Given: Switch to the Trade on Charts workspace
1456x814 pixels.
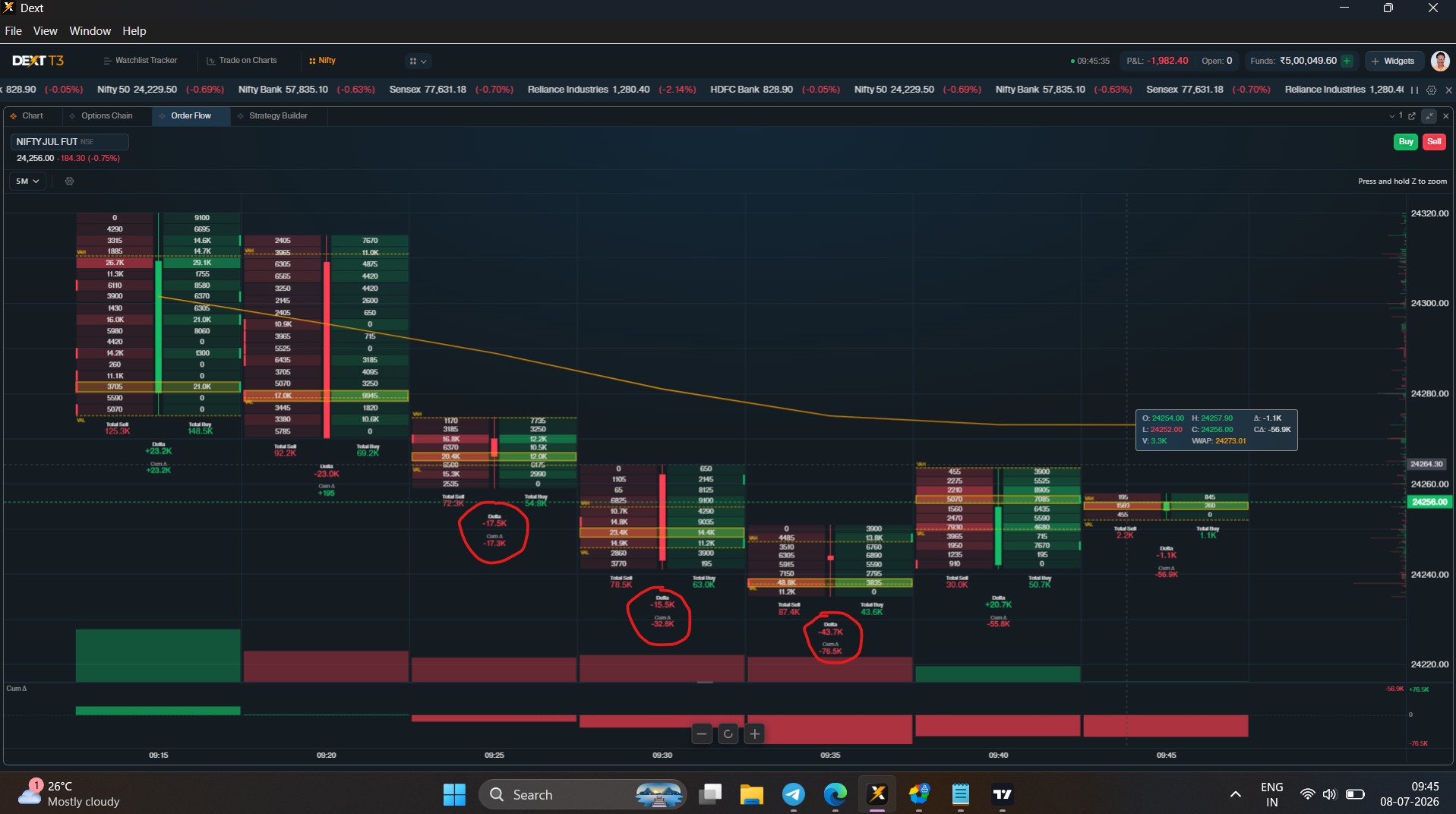Looking at the screenshot, I should (242, 61).
